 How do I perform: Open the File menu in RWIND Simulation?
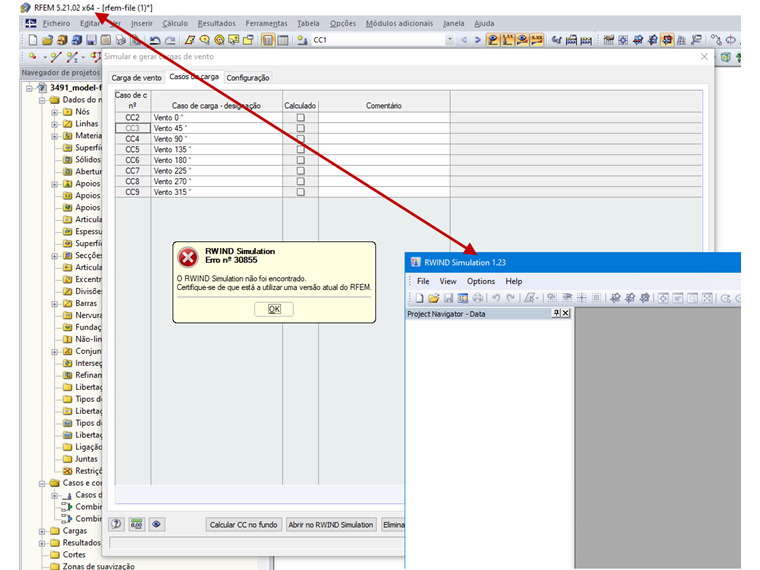point(423,281)
